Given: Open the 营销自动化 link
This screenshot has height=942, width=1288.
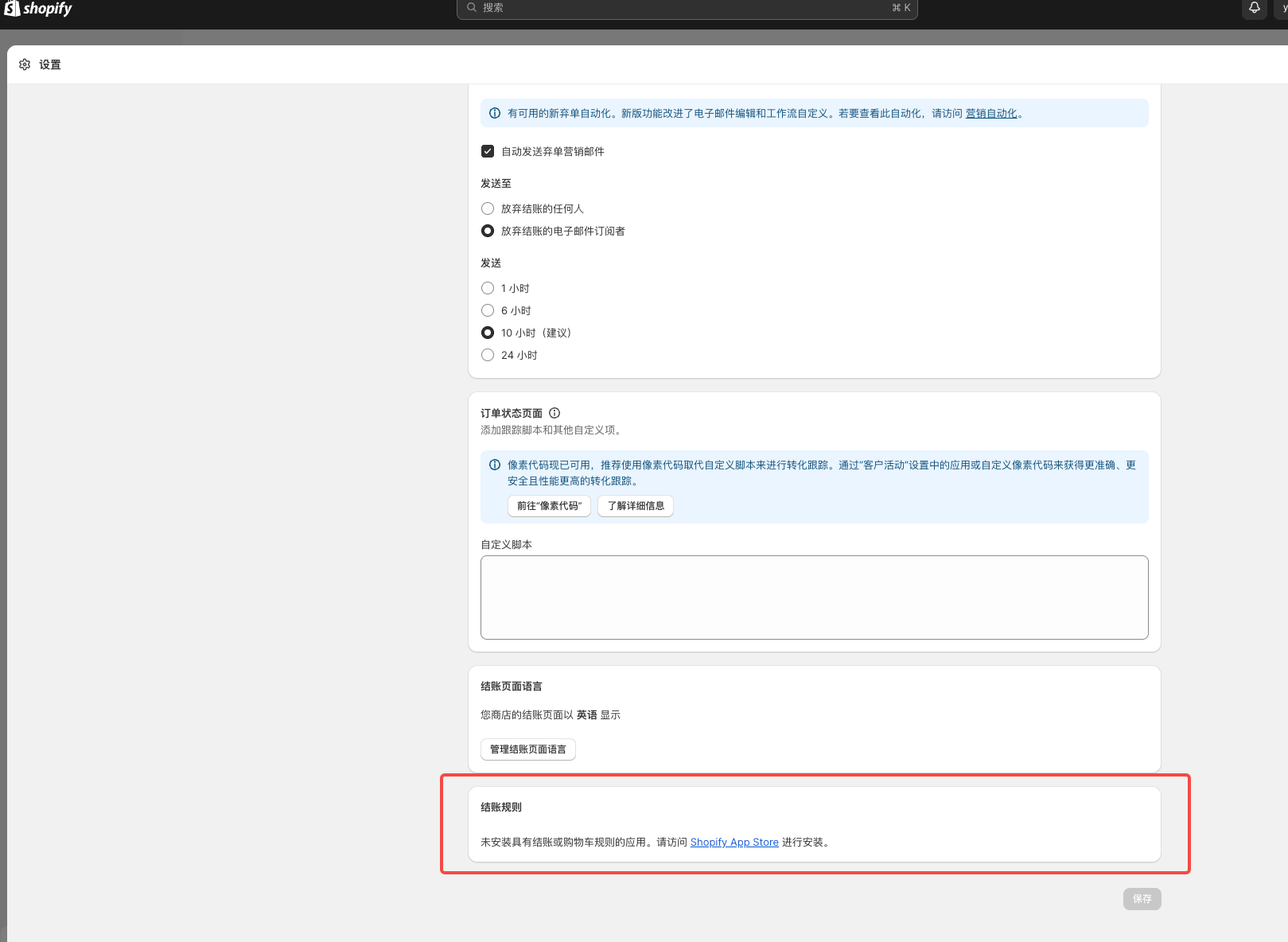Looking at the screenshot, I should 991,114.
